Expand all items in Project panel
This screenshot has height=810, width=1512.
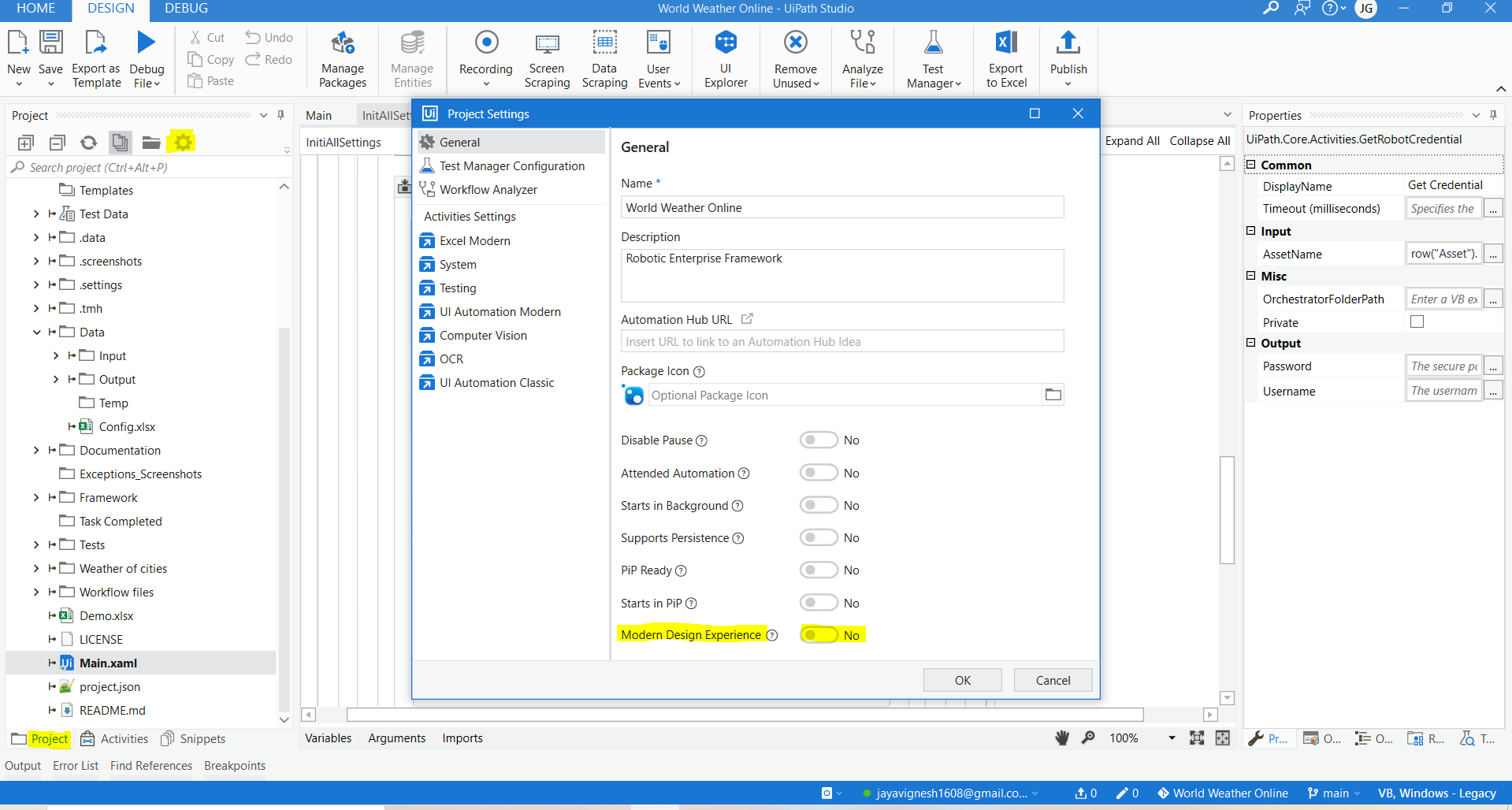pyautogui.click(x=26, y=143)
